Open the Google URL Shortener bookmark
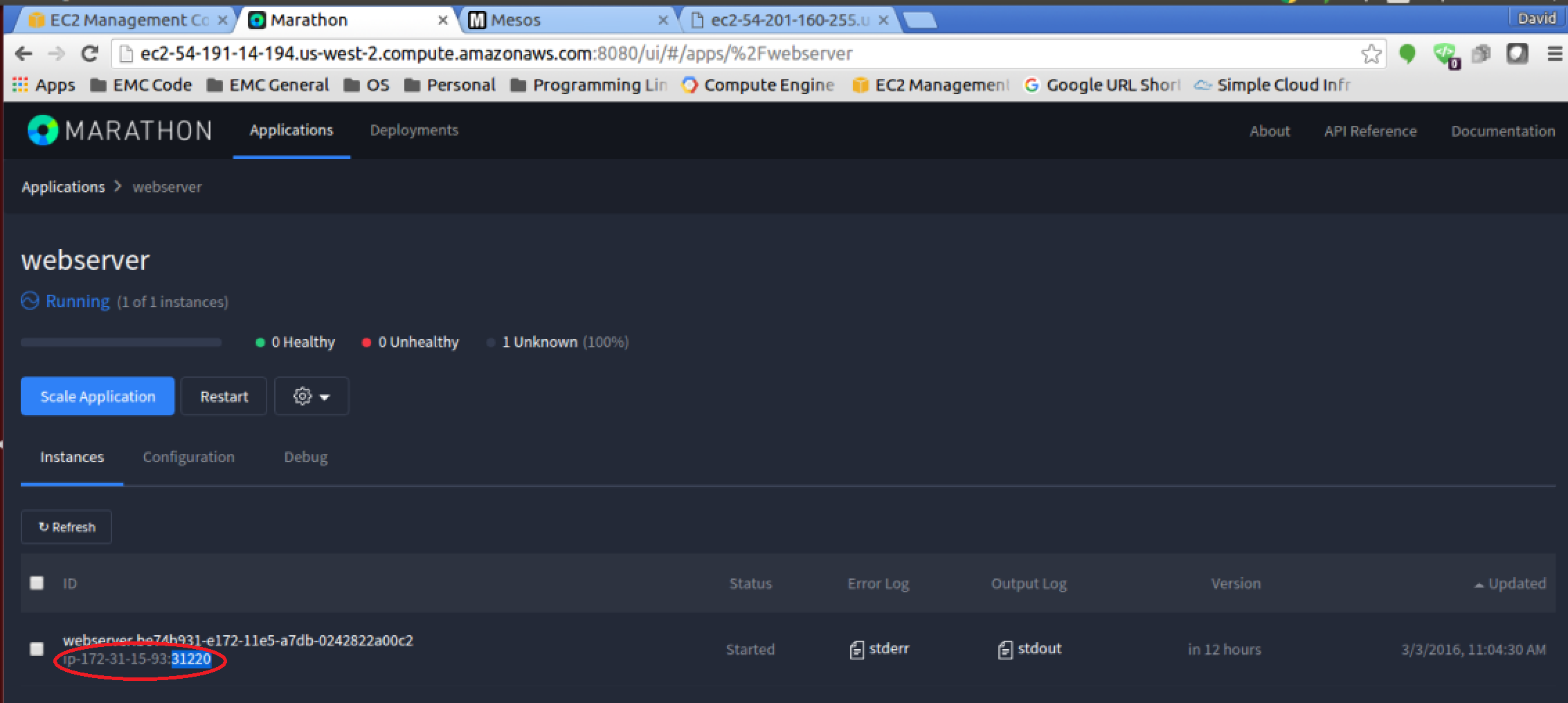Viewport: 1568px width, 703px height. pyautogui.click(x=1102, y=85)
